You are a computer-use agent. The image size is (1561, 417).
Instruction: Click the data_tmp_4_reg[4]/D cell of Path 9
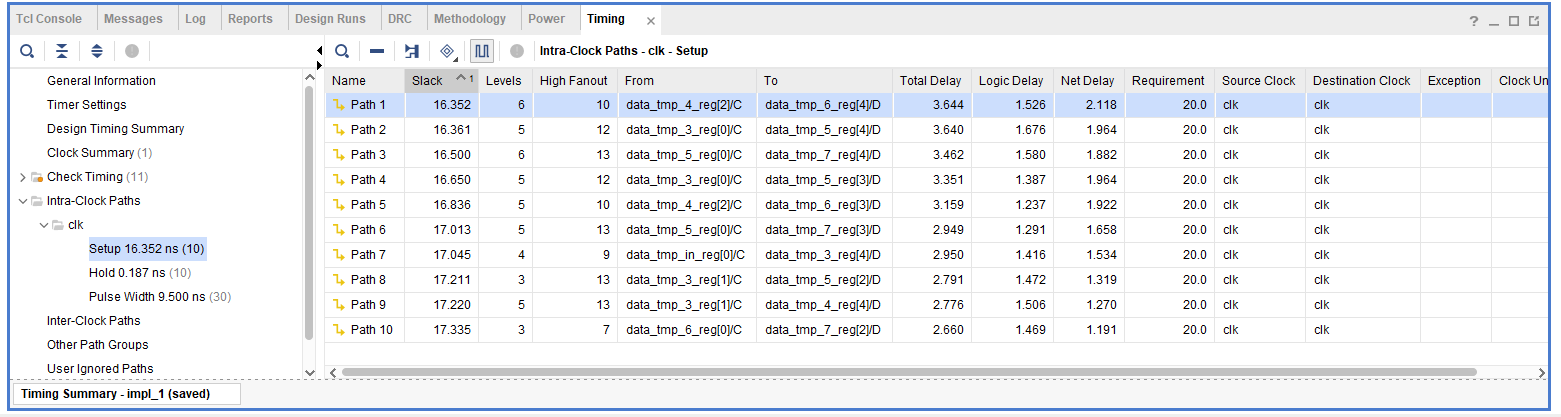pyautogui.click(x=825, y=305)
